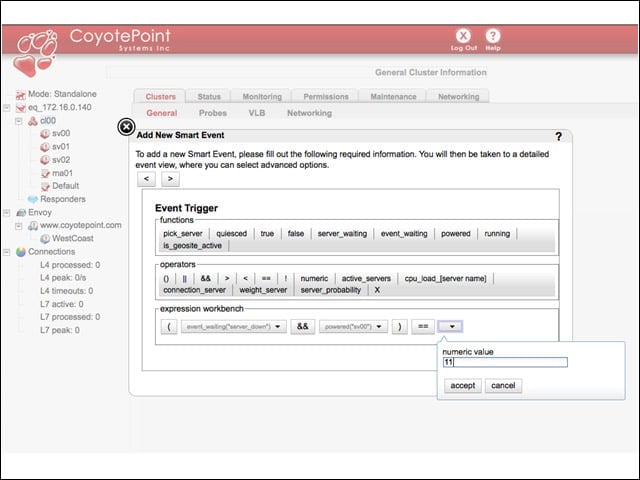
Task: Insert the && operator from operators list
Action: pyautogui.click(x=205, y=278)
